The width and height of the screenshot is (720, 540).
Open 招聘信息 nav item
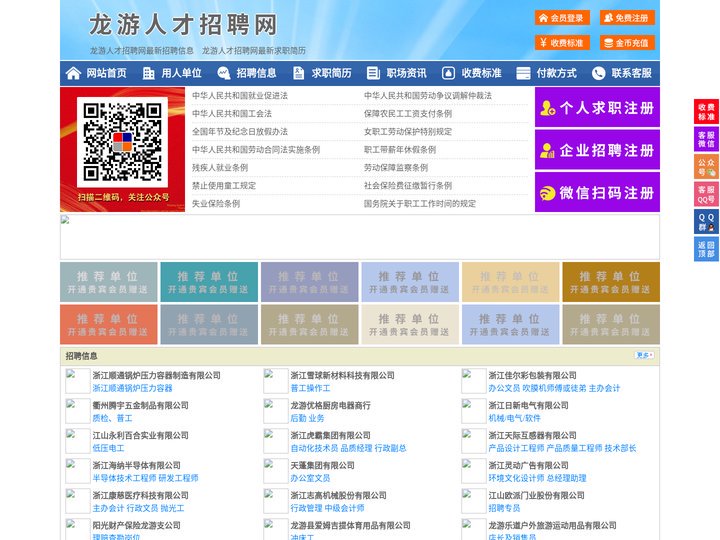(x=256, y=73)
